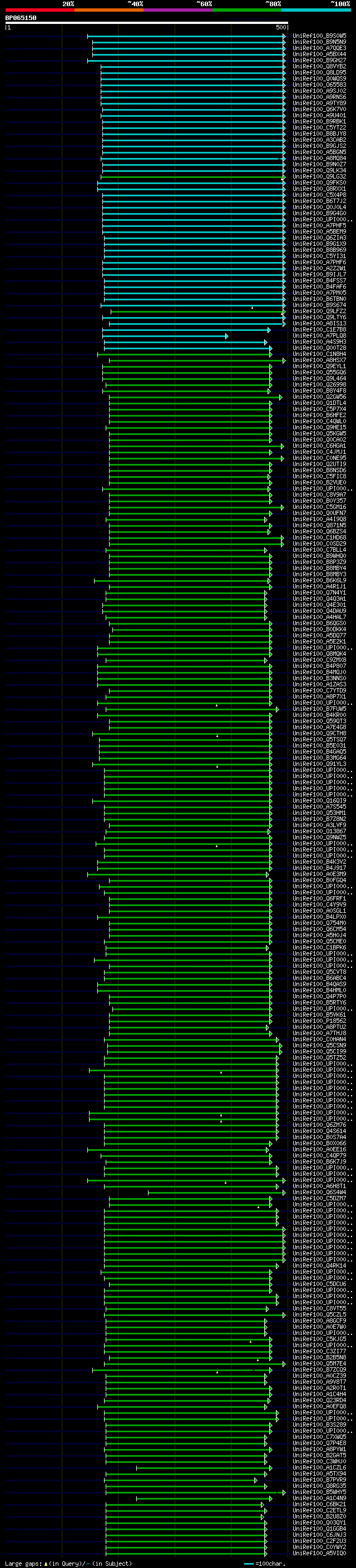Click the red 20% identity legend bar
The image size is (356, 1568).
click(39, 10)
